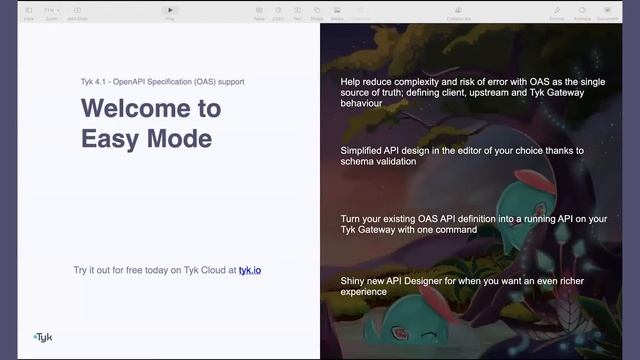
Task: Insert a Chart from the toolbar
Action: click(278, 13)
